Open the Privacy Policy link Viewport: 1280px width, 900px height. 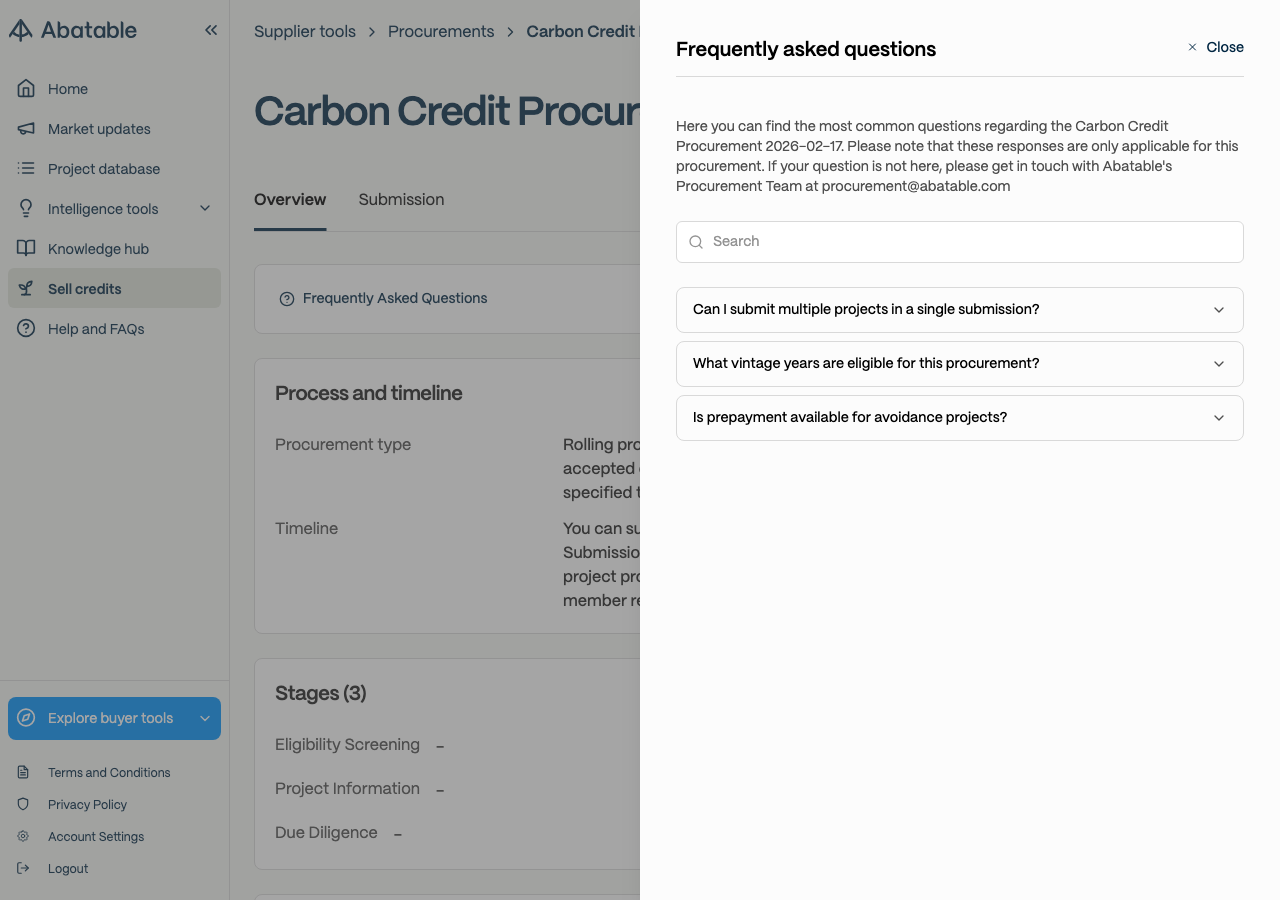pos(87,804)
